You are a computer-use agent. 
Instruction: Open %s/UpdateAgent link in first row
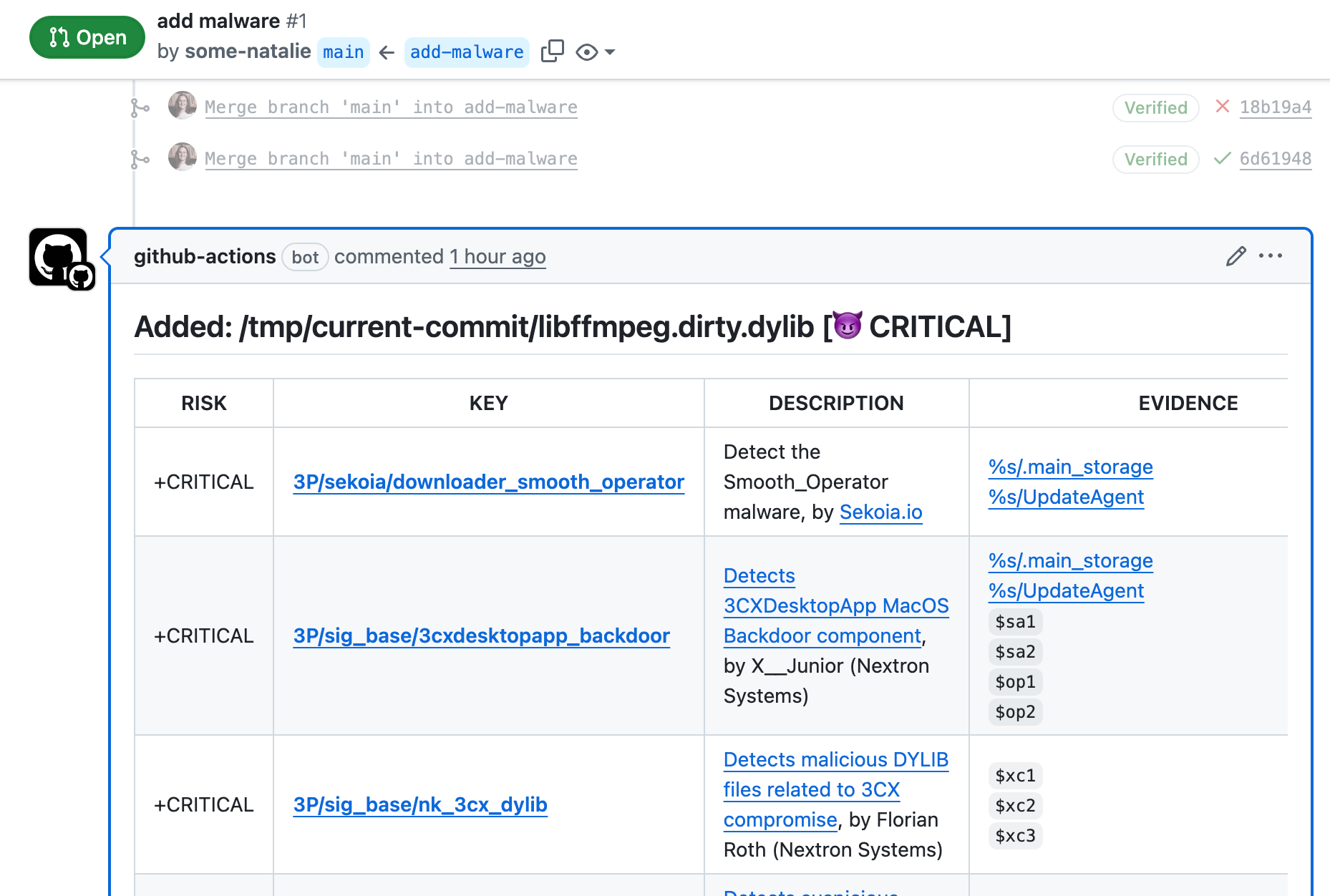pyautogui.click(x=1066, y=497)
